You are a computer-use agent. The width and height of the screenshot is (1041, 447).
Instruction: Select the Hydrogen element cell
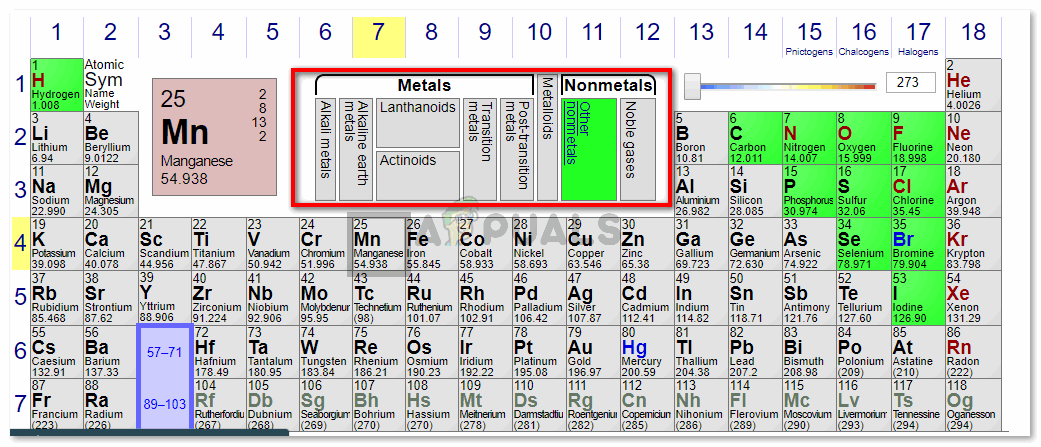click(x=56, y=84)
